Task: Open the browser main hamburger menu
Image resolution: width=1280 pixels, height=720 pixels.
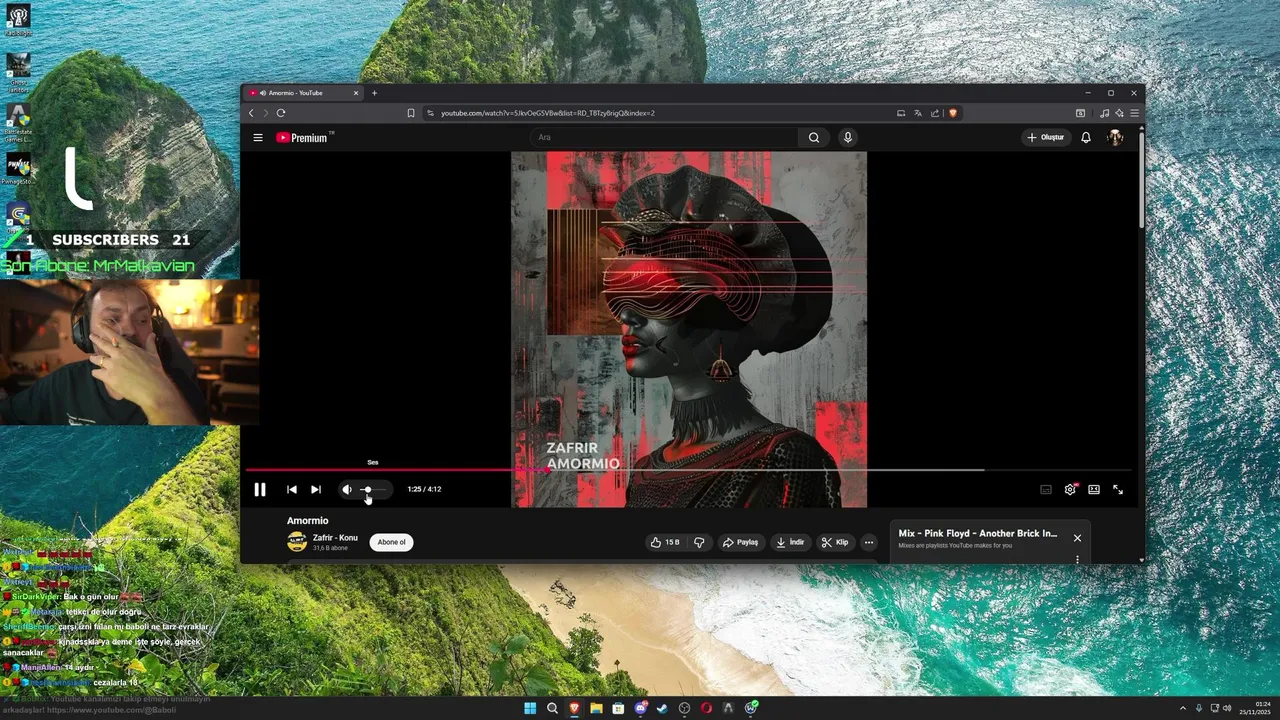Action: (x=1134, y=113)
